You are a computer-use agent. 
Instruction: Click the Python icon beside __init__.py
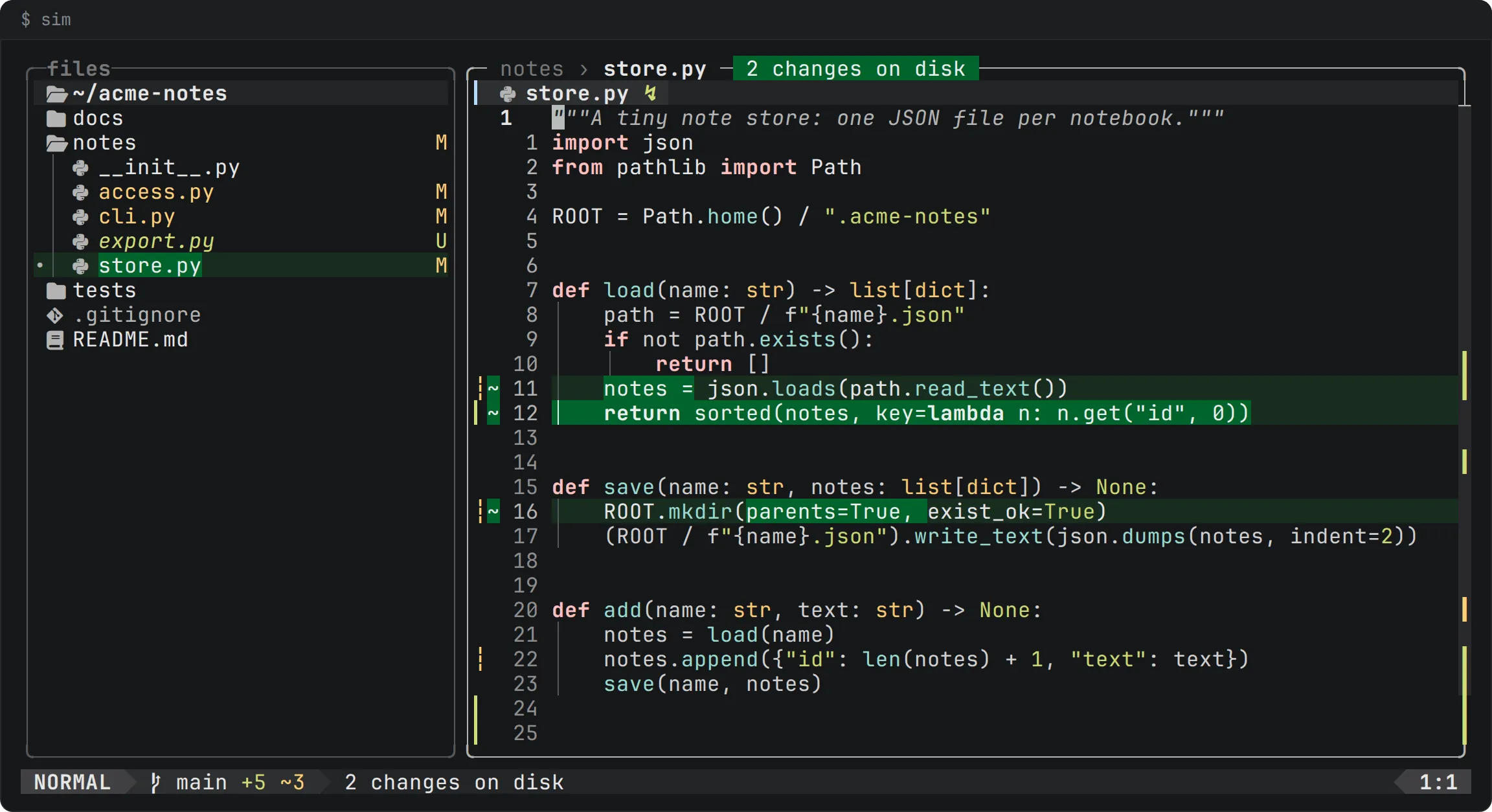[80, 168]
